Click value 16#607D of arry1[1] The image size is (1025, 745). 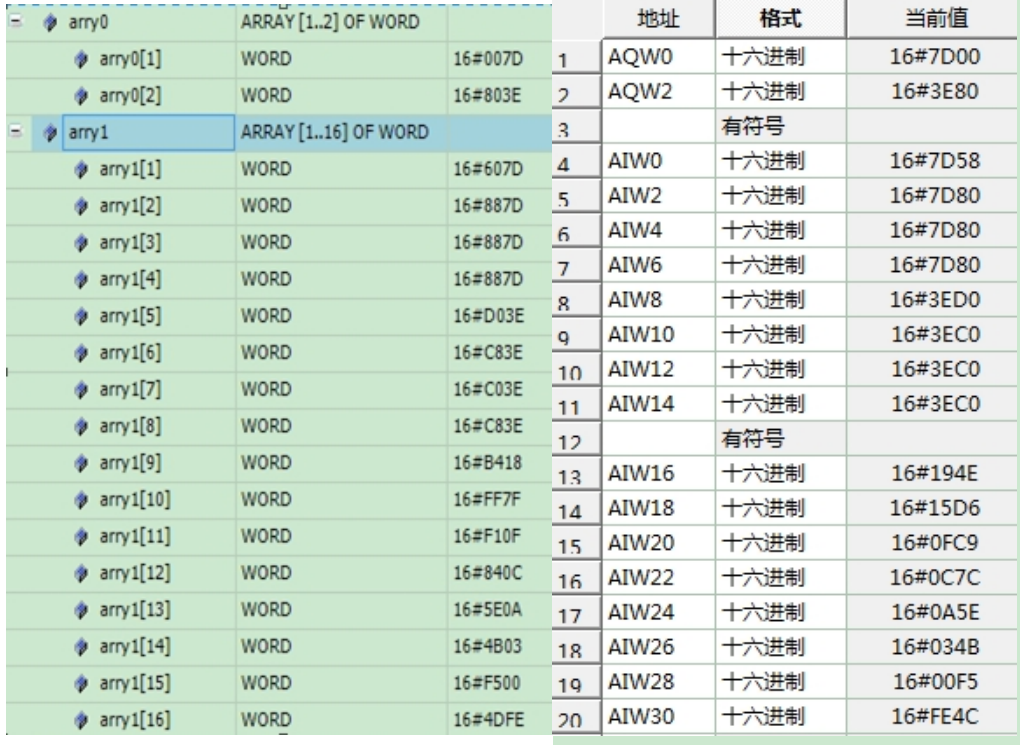tap(488, 169)
